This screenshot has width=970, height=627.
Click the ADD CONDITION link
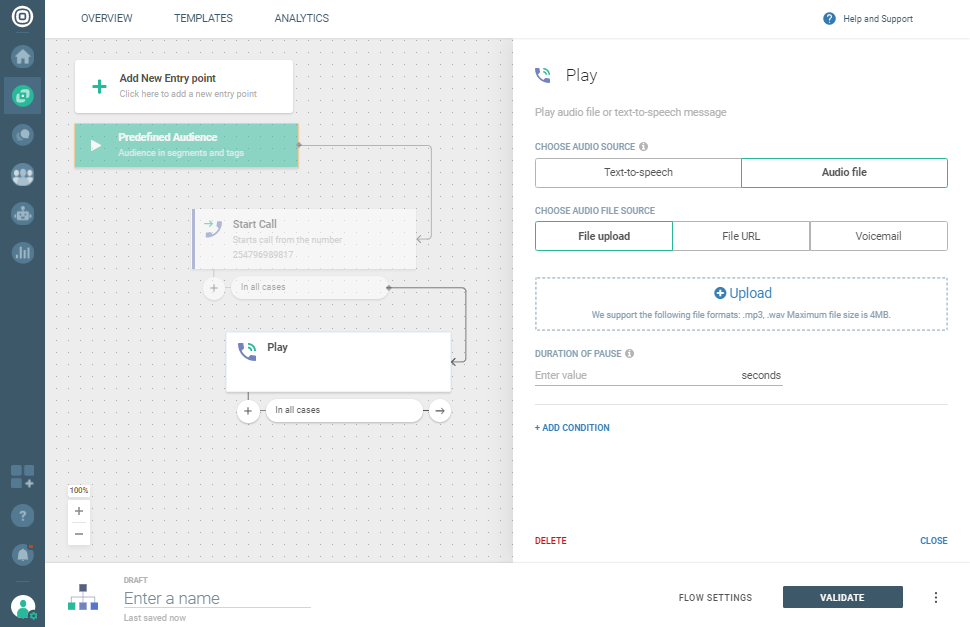[x=572, y=427]
